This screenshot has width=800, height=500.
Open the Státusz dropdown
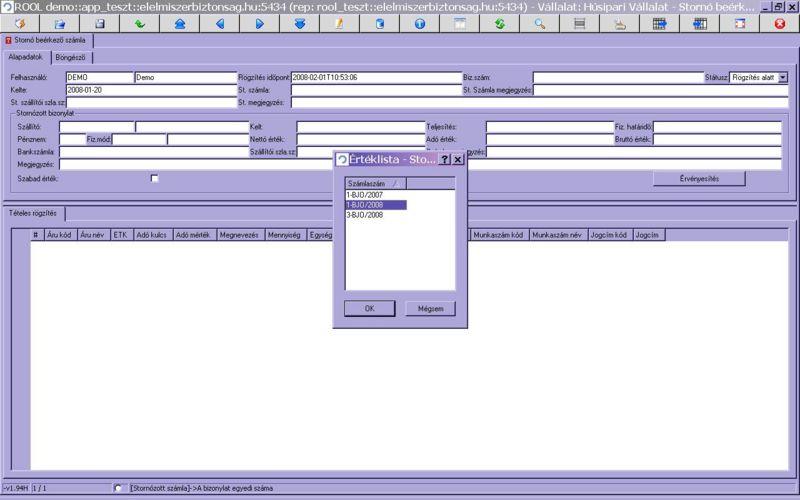783,76
